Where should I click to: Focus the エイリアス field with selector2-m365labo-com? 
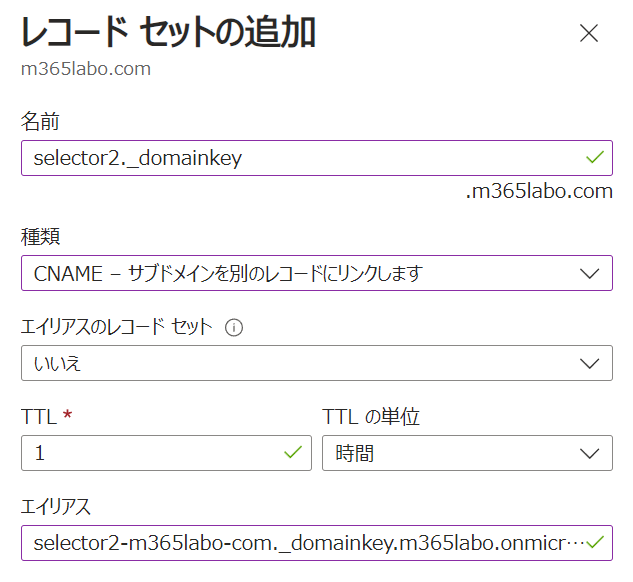point(317,543)
